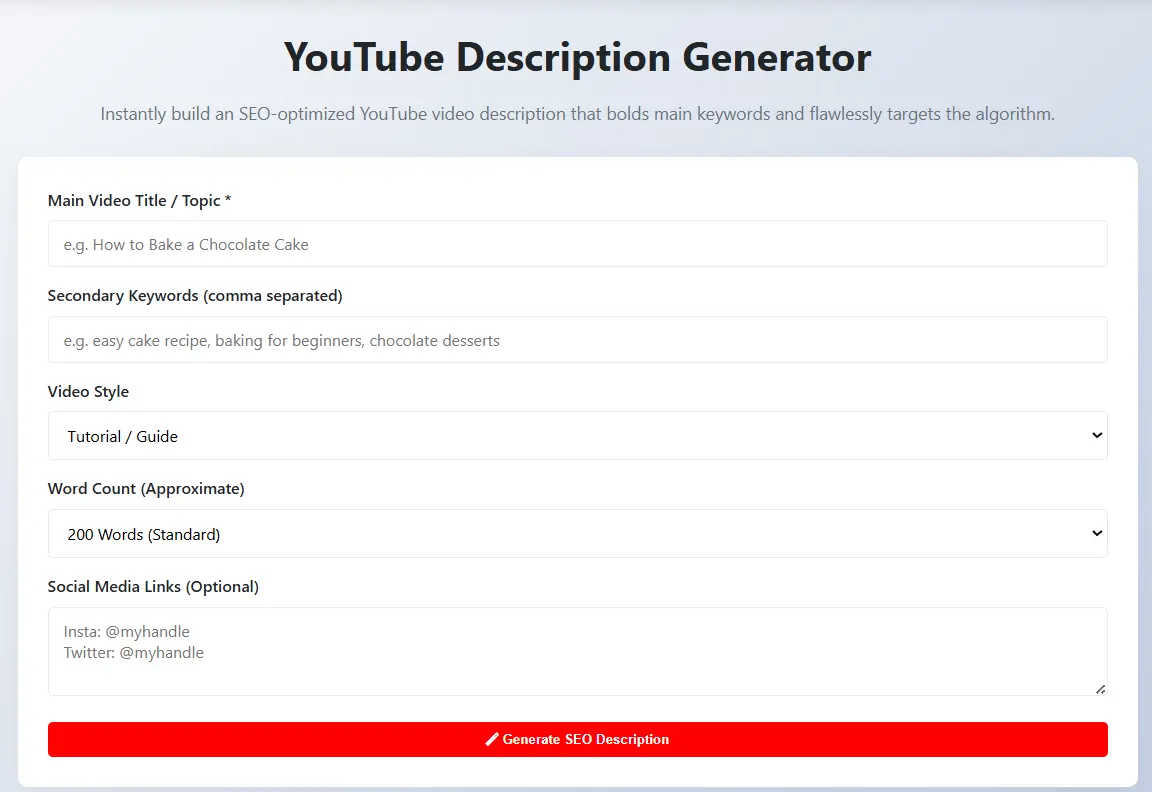Click the 'Social Media Links (Optional)' label
This screenshot has width=1152, height=792.
[154, 586]
